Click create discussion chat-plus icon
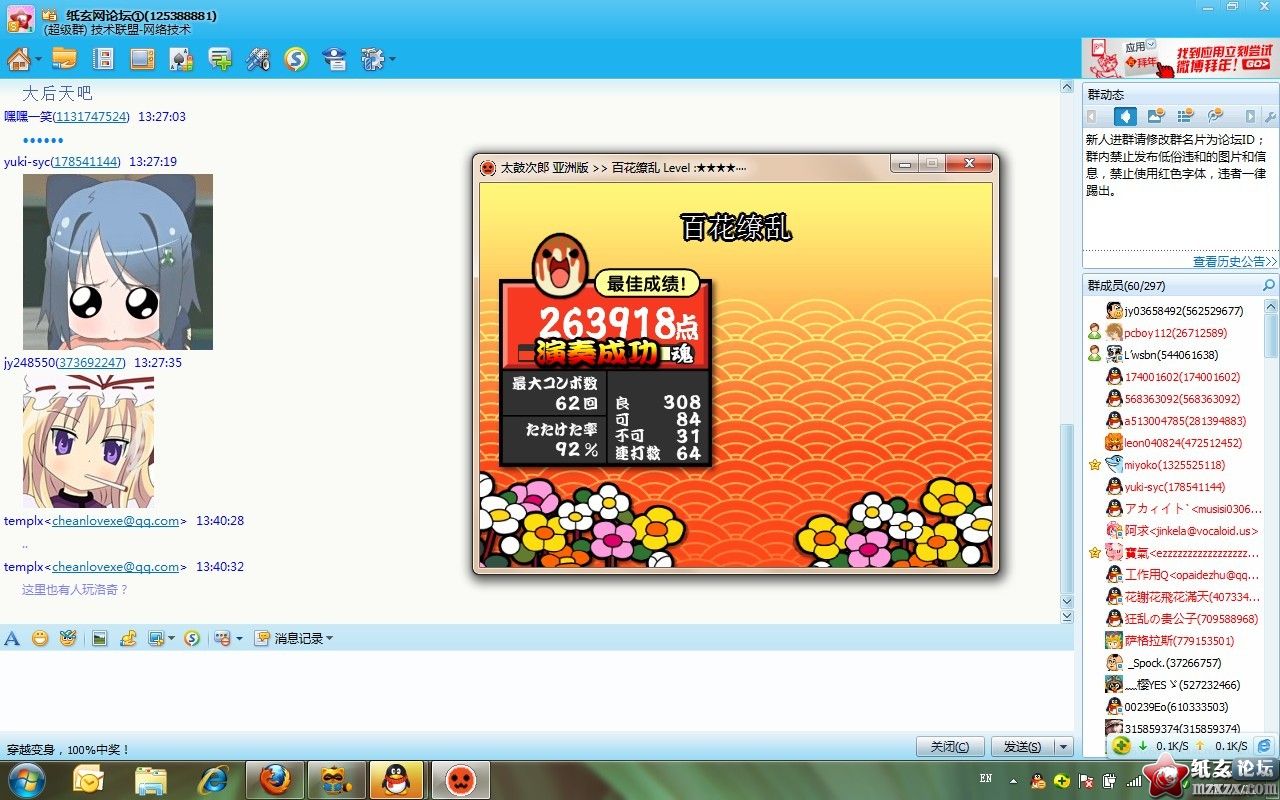1280x800 pixels. point(220,59)
